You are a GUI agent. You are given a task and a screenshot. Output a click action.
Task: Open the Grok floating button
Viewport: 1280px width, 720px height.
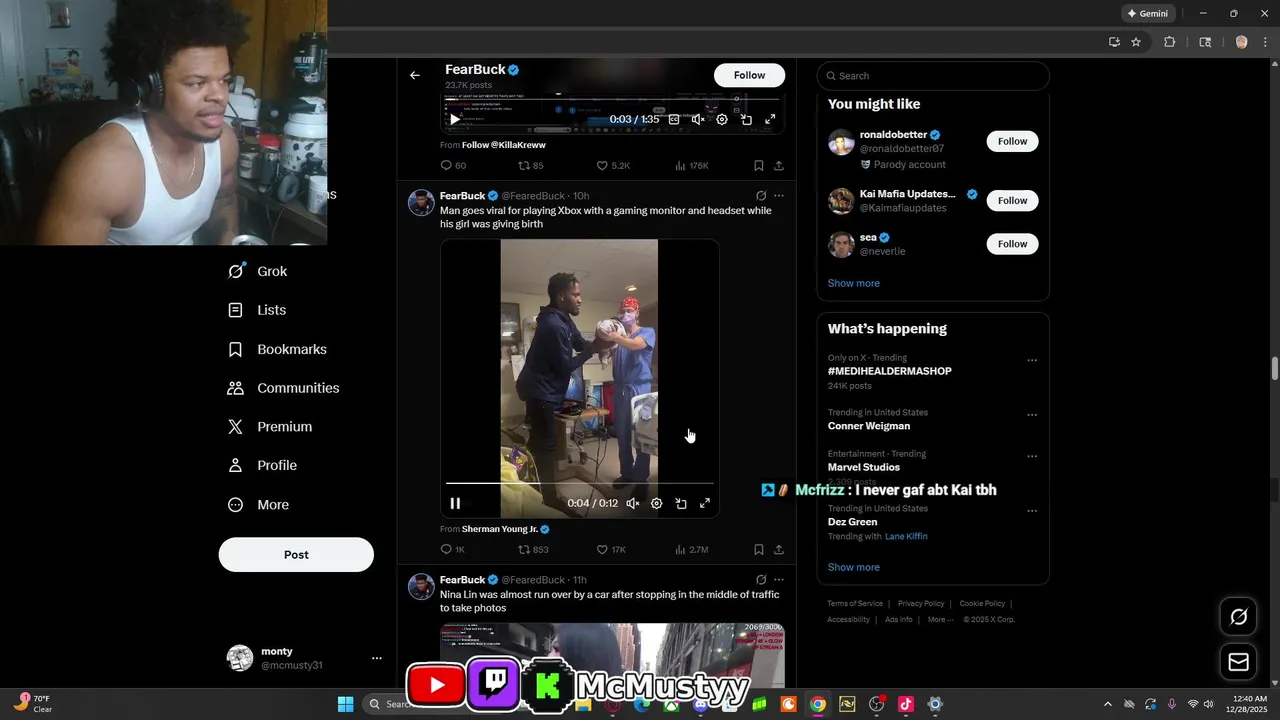click(1238, 617)
